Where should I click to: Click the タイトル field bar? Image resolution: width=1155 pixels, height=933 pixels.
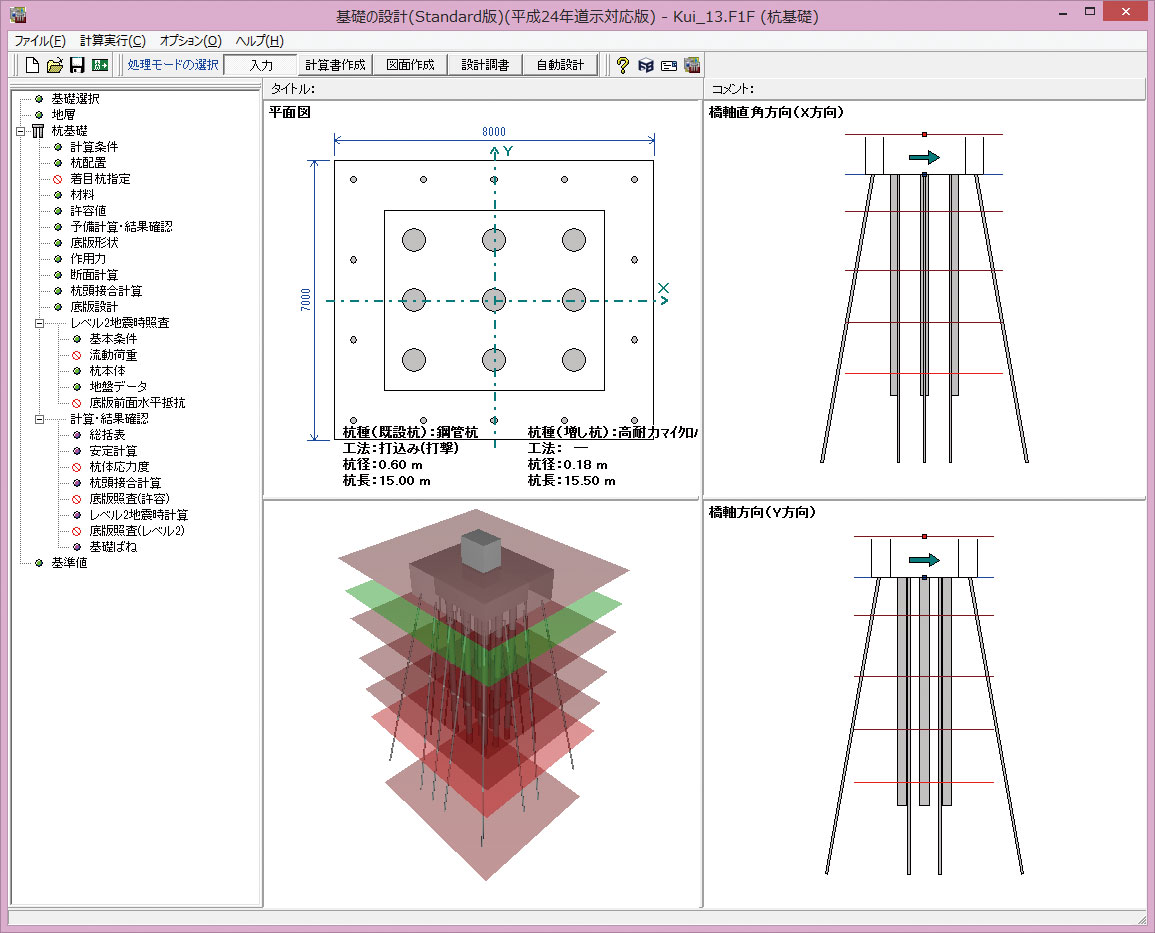pos(483,89)
